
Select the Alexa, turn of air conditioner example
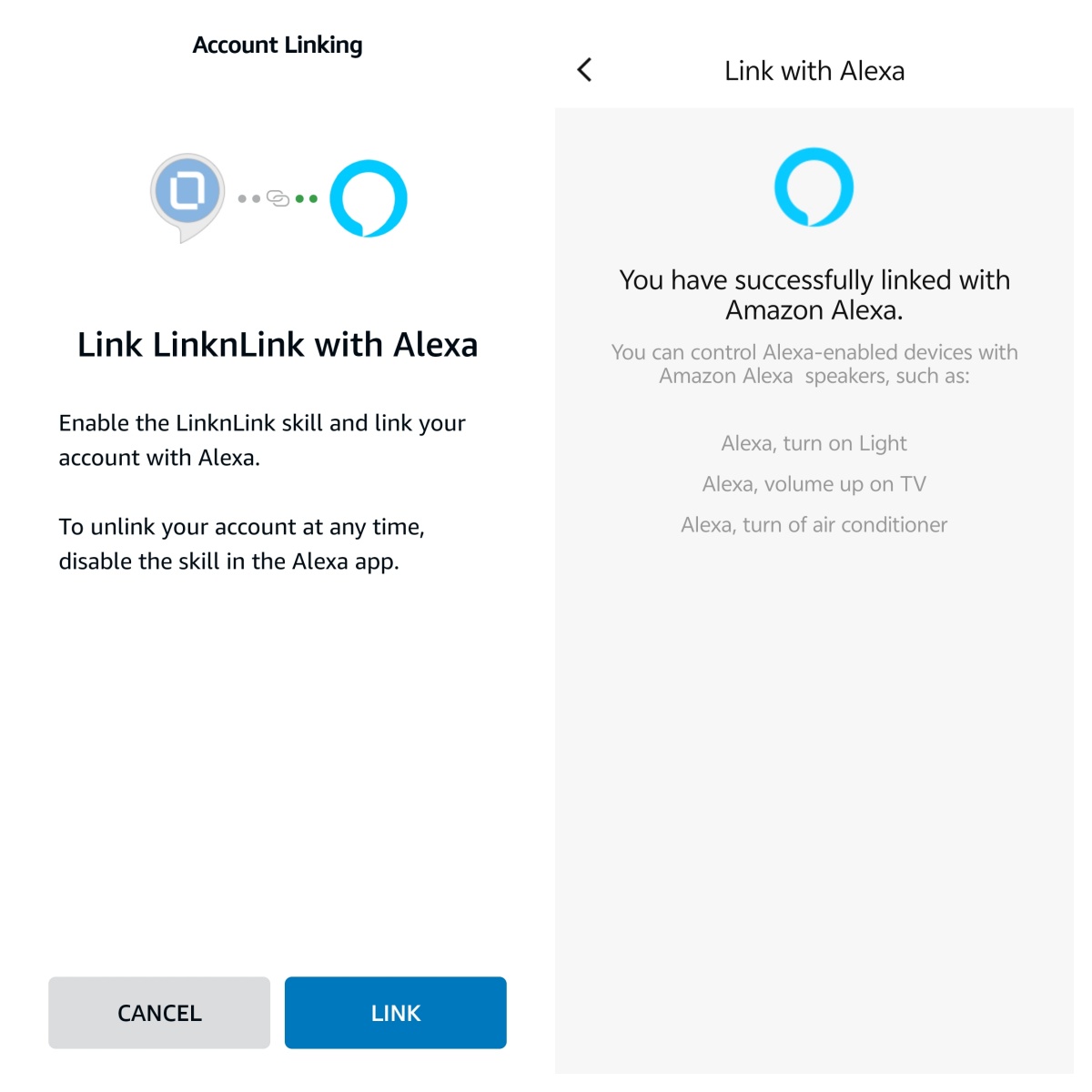click(814, 525)
